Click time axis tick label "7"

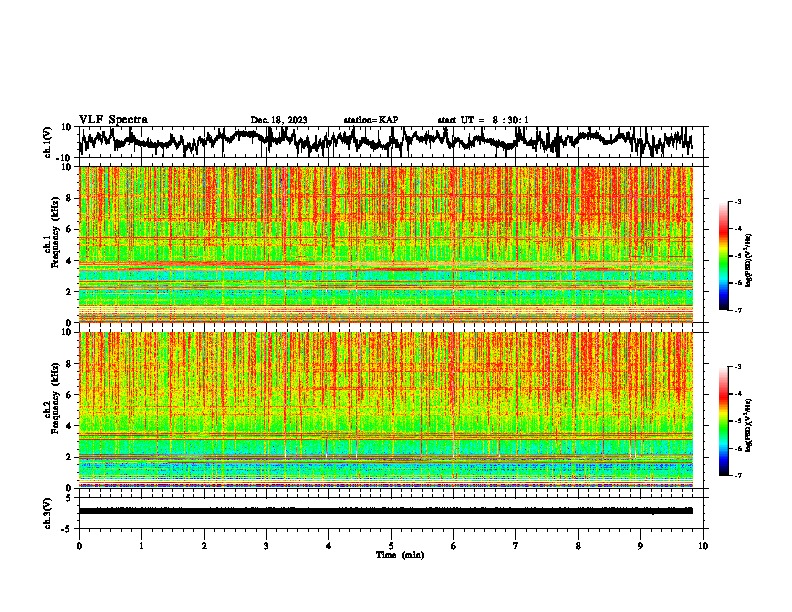click(x=516, y=546)
